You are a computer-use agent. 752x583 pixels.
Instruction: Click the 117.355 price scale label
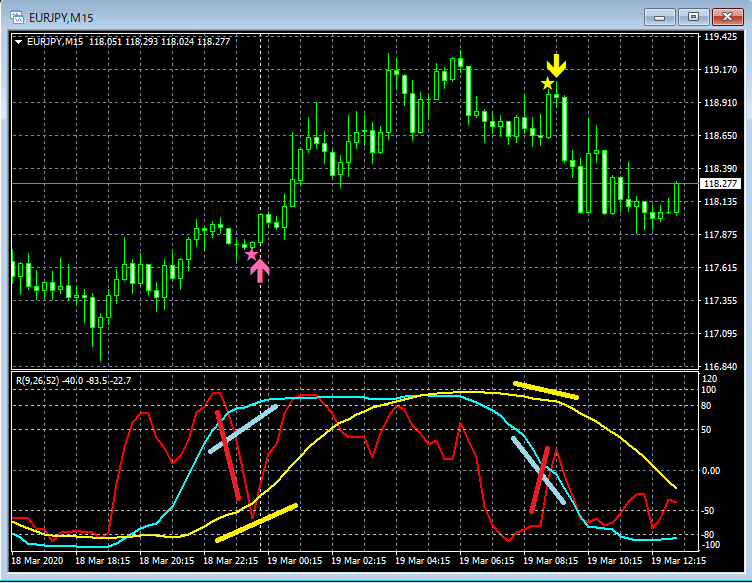tap(720, 301)
